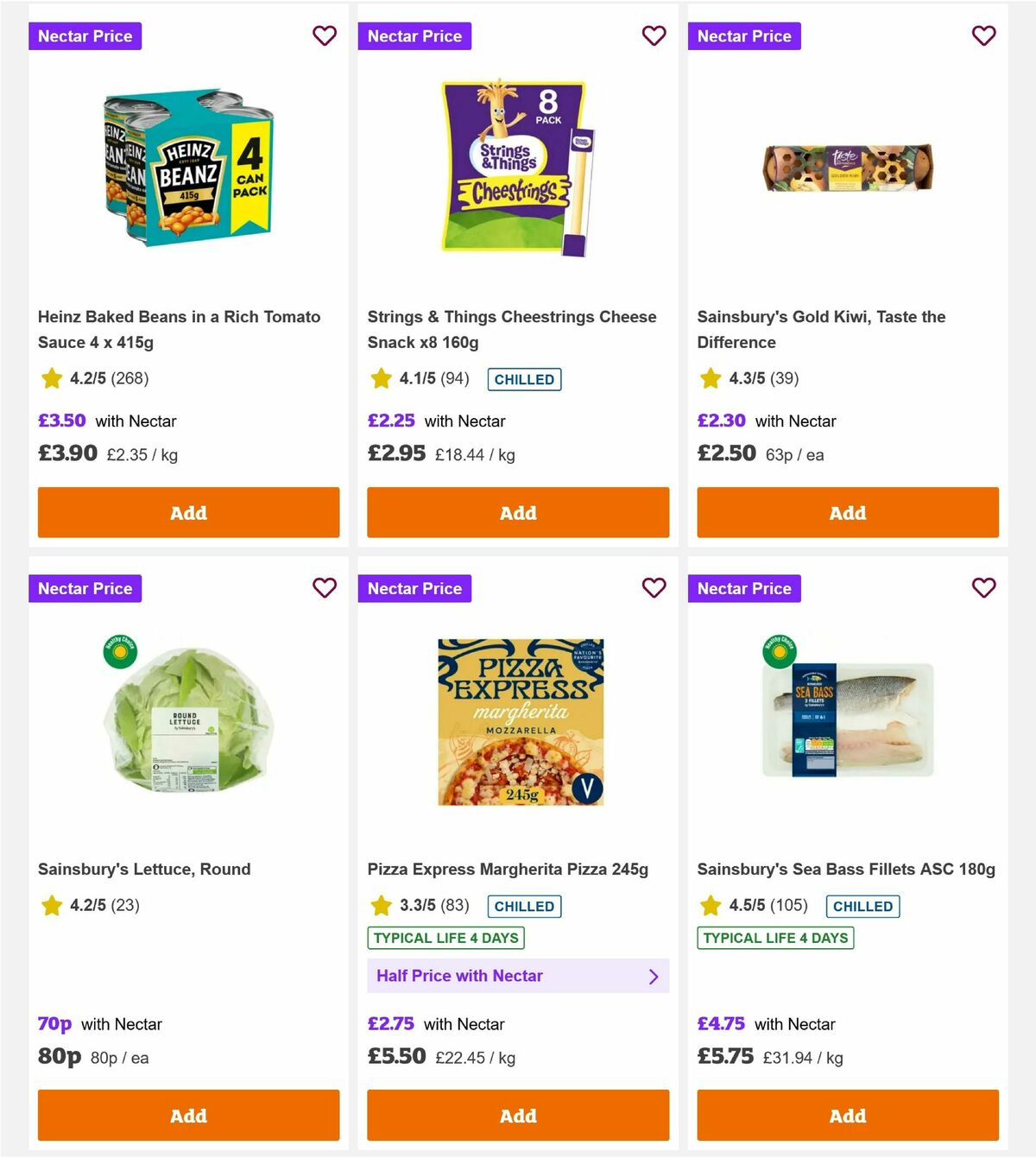Expand the Half Price with Nectar offer chevron
The image size is (1036, 1158).
click(x=654, y=976)
